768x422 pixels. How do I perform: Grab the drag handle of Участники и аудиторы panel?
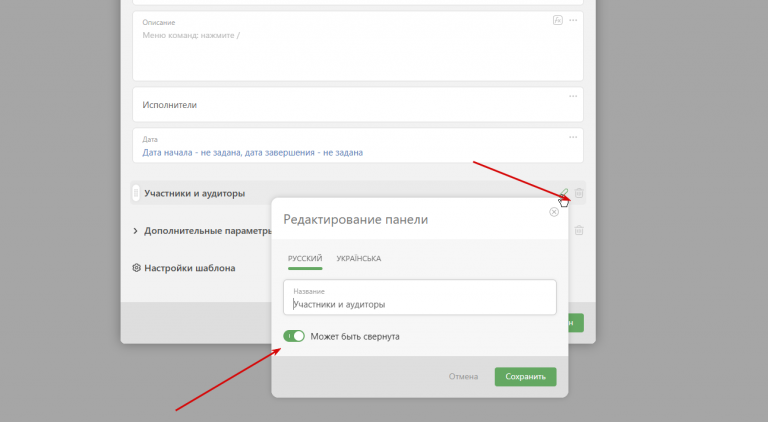click(x=136, y=193)
